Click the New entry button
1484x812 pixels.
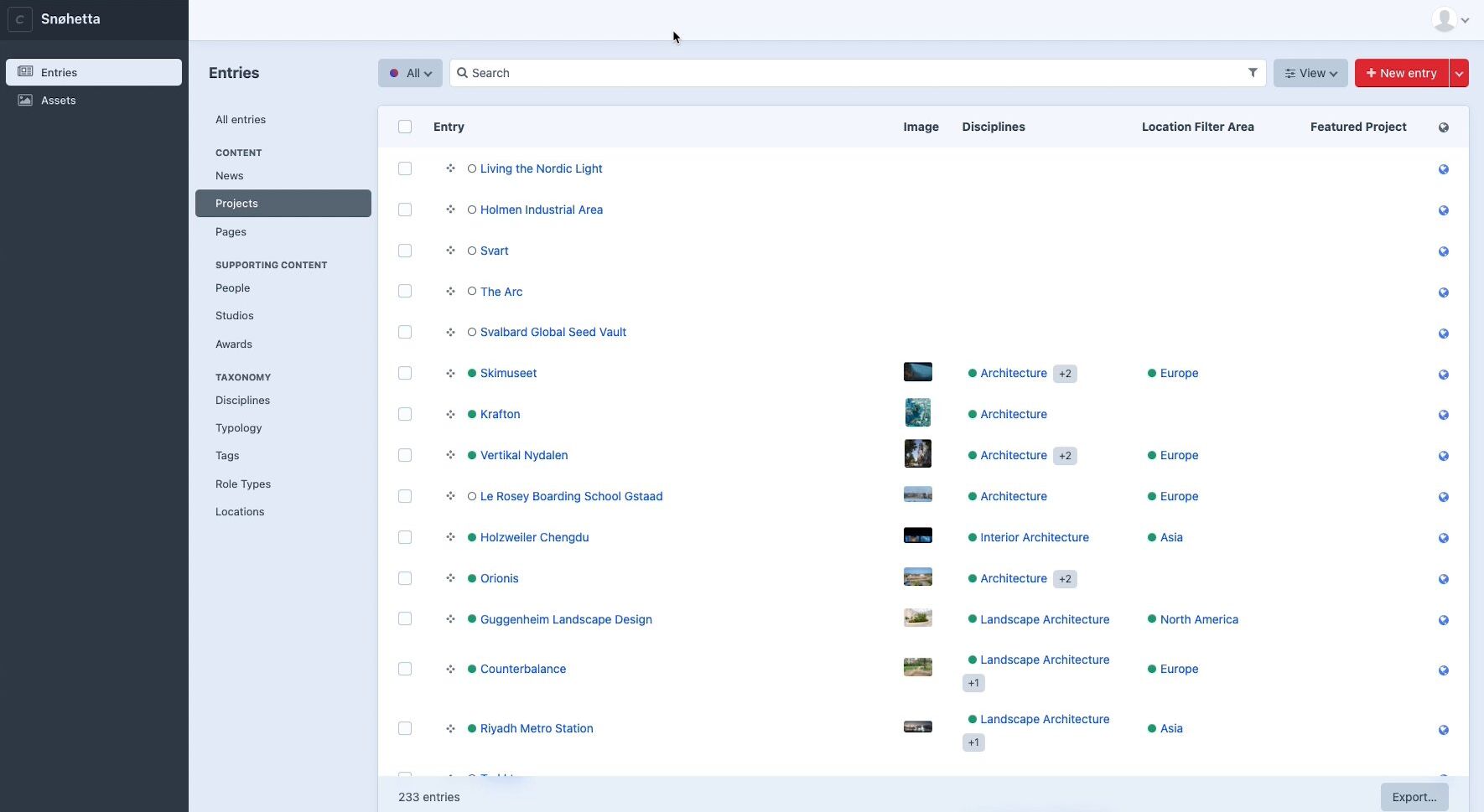coord(1401,73)
